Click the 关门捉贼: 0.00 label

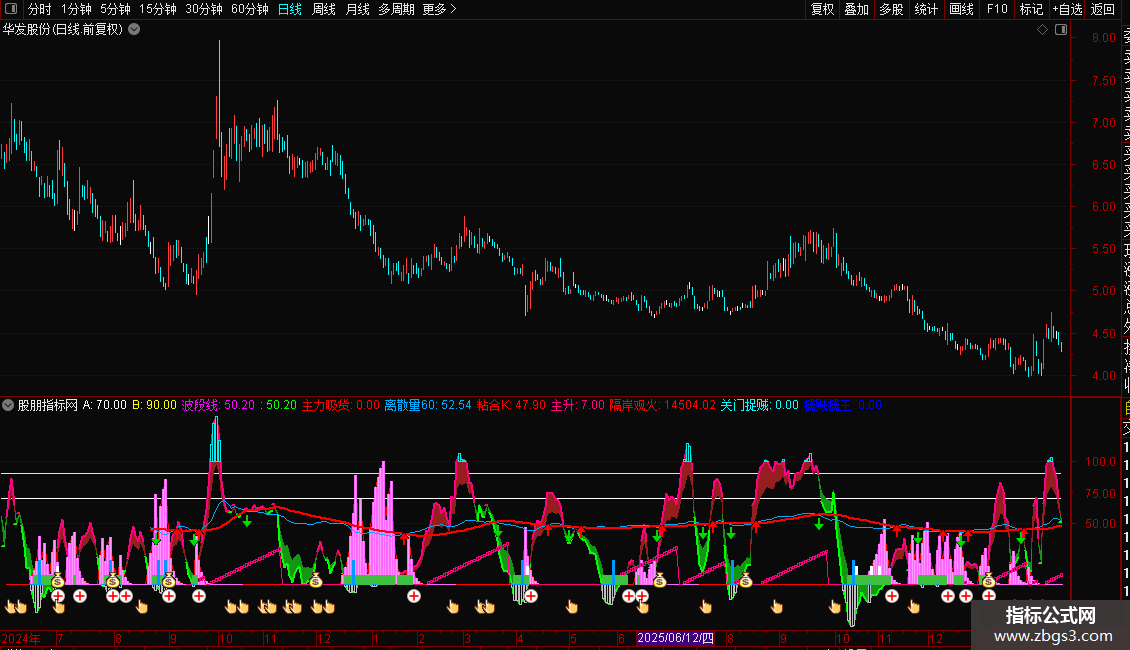point(760,405)
